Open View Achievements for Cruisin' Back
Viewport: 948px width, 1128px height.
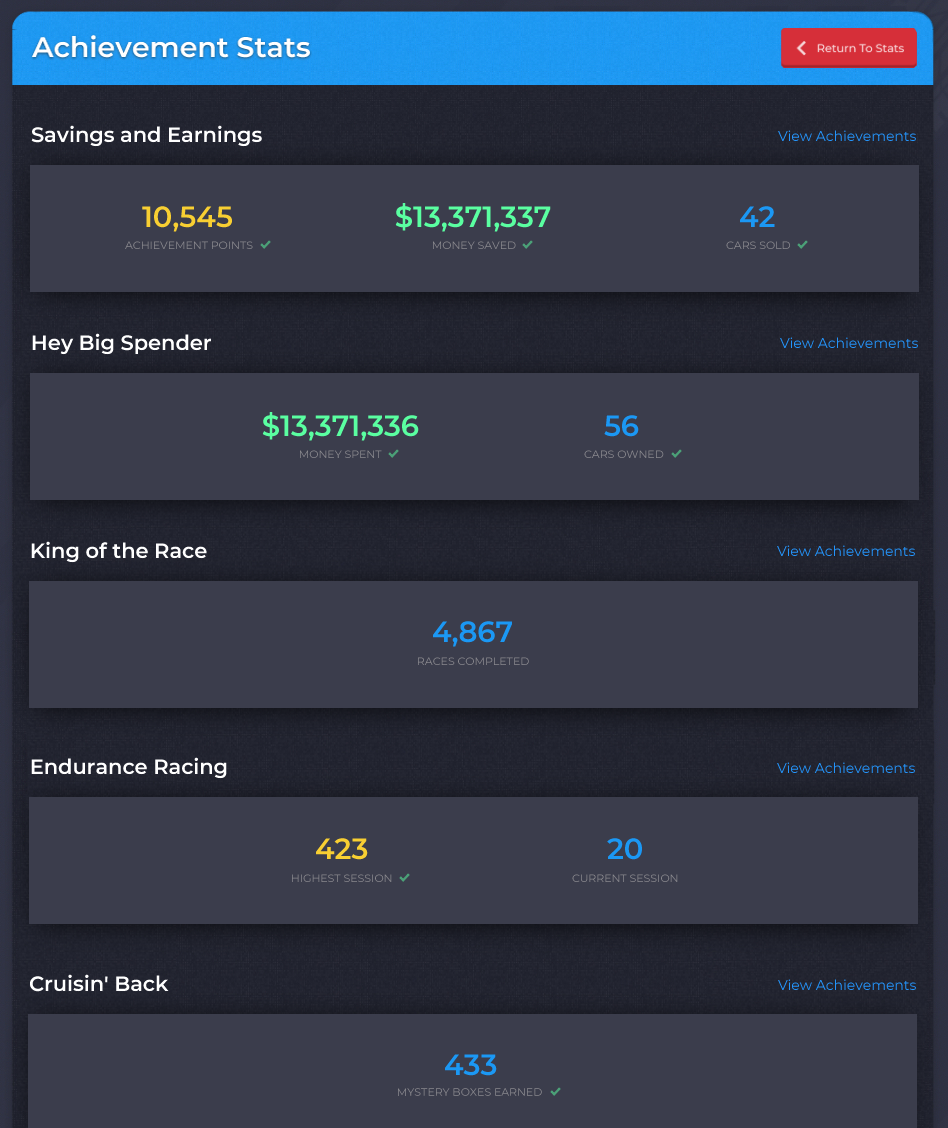click(847, 985)
